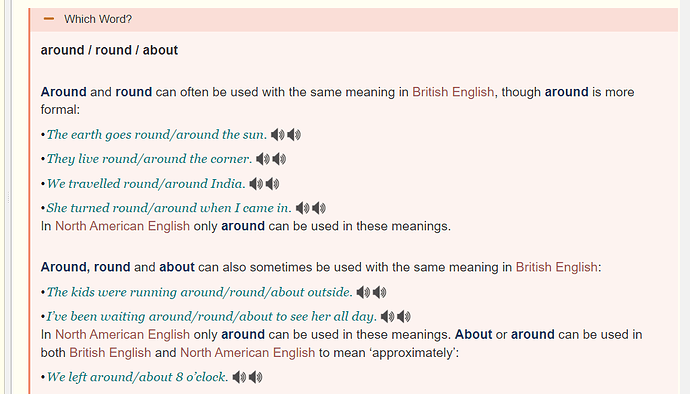Viewport: 690px width, 394px height.
Task: Open North American English link below 'She turned' sentence
Action: click(x=122, y=226)
